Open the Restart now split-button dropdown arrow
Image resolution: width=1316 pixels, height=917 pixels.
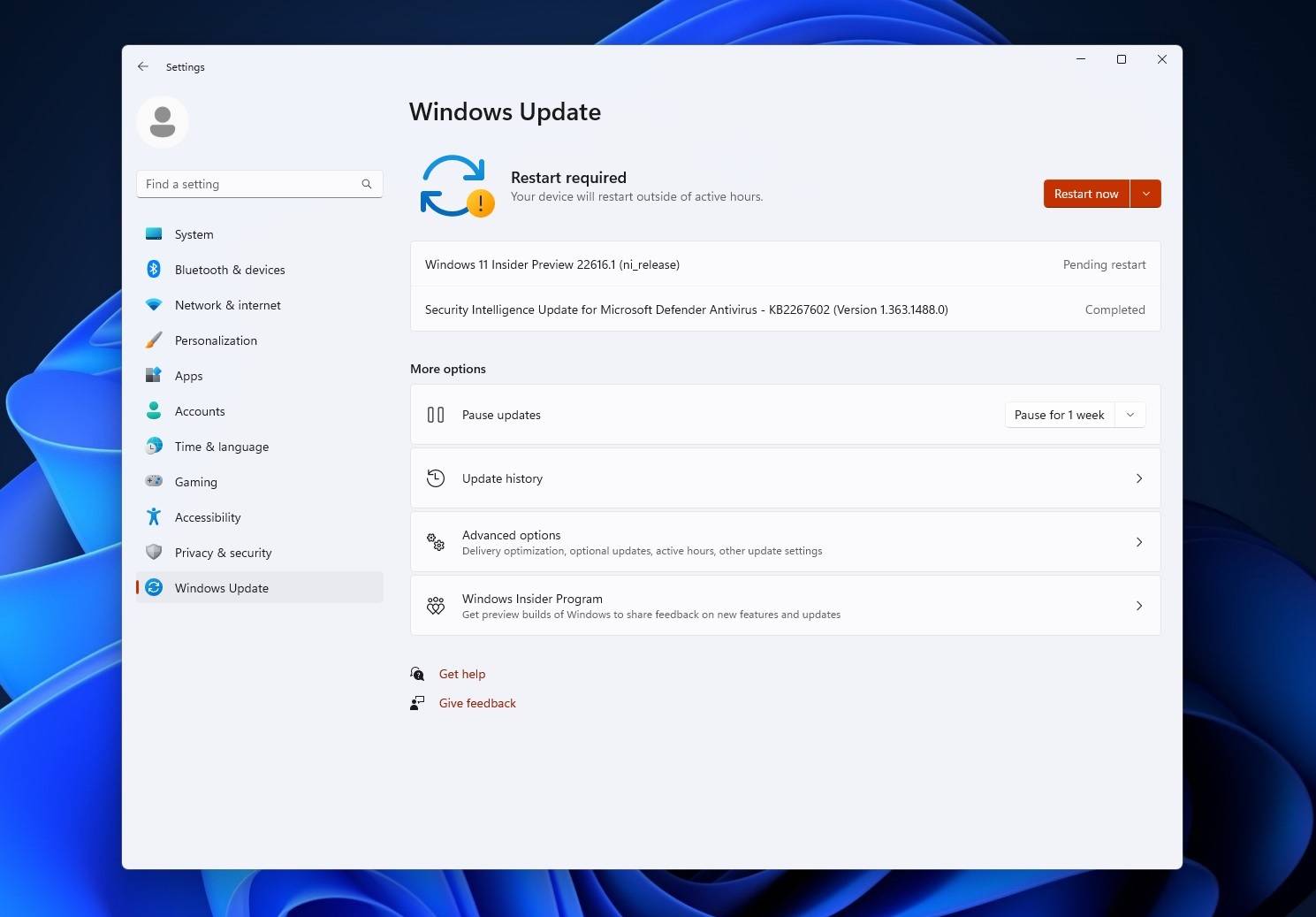tap(1145, 193)
